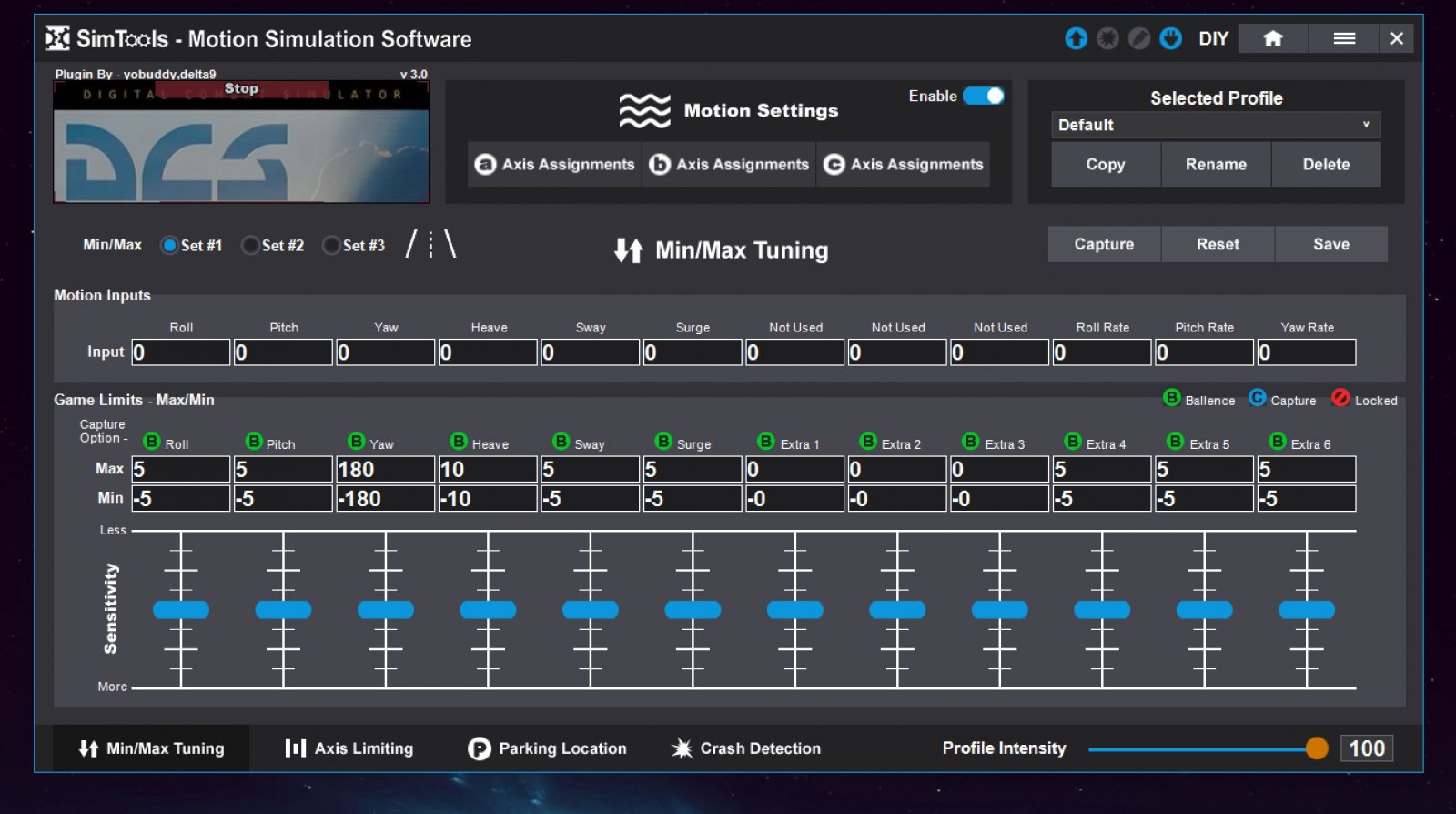The image size is (1456, 814).
Task: Click the blue power plug icon
Action: 1171,38
